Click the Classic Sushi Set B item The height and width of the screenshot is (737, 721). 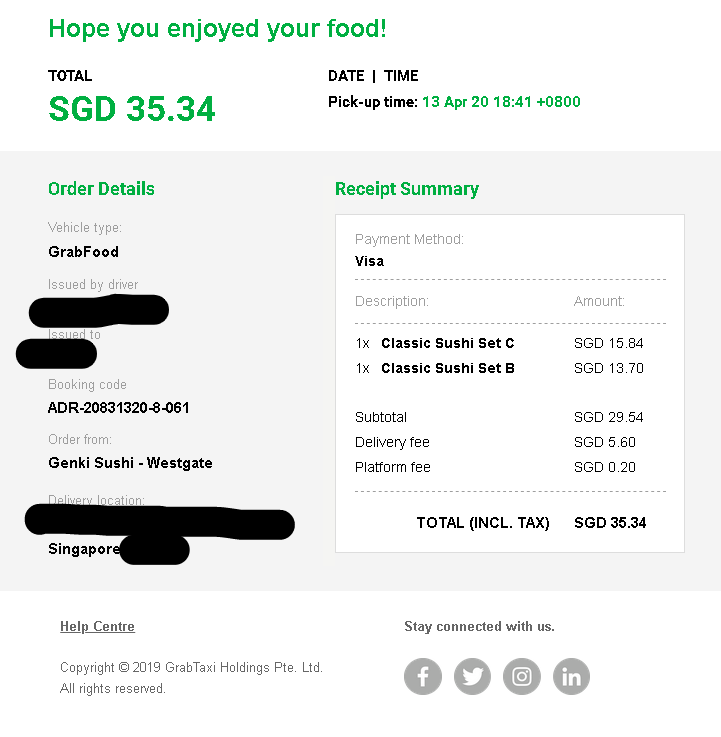(x=447, y=368)
